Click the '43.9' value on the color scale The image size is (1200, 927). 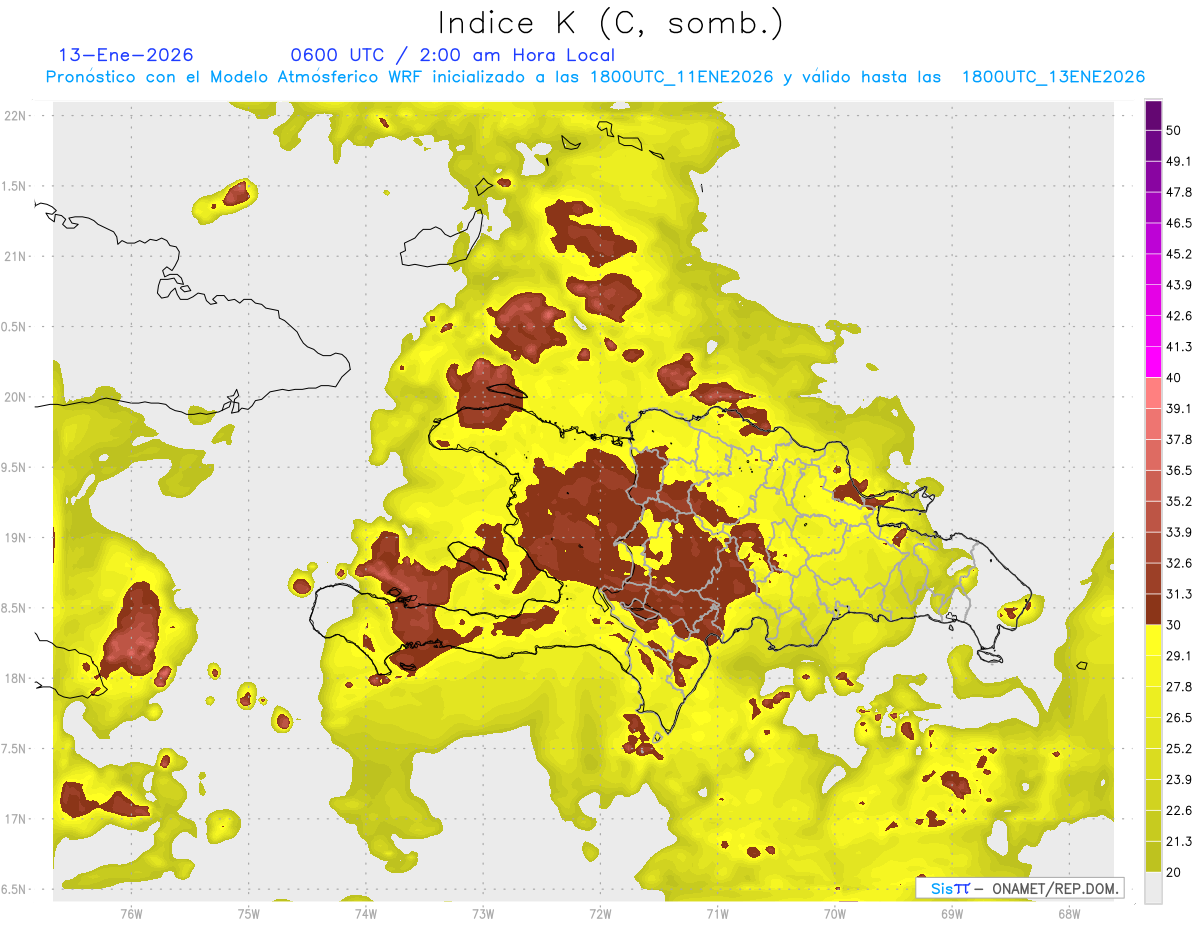click(x=1179, y=285)
